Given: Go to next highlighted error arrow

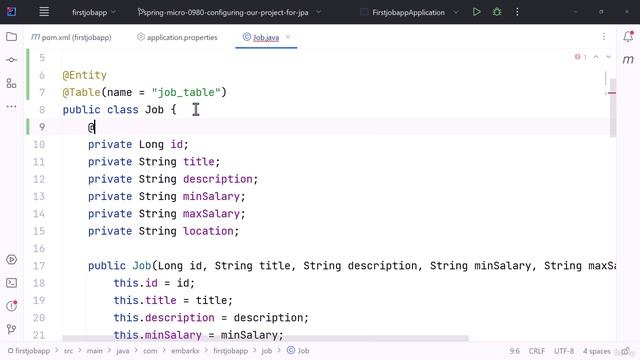Looking at the screenshot, I should [x=609, y=57].
